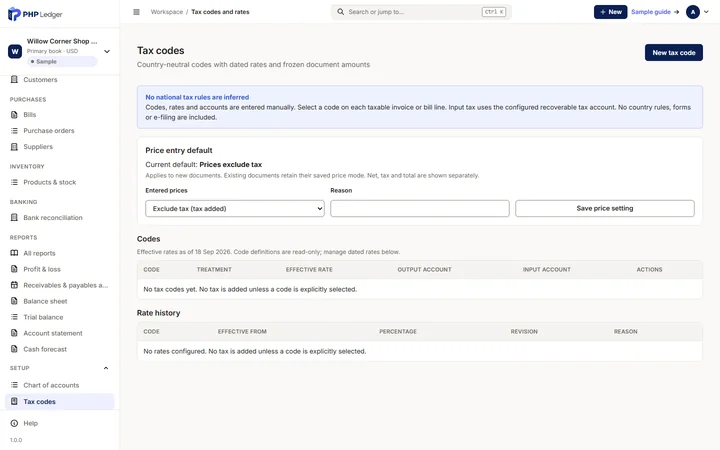Image resolution: width=720 pixels, height=450 pixels.
Task: Click the New tax code button
Action: point(674,52)
